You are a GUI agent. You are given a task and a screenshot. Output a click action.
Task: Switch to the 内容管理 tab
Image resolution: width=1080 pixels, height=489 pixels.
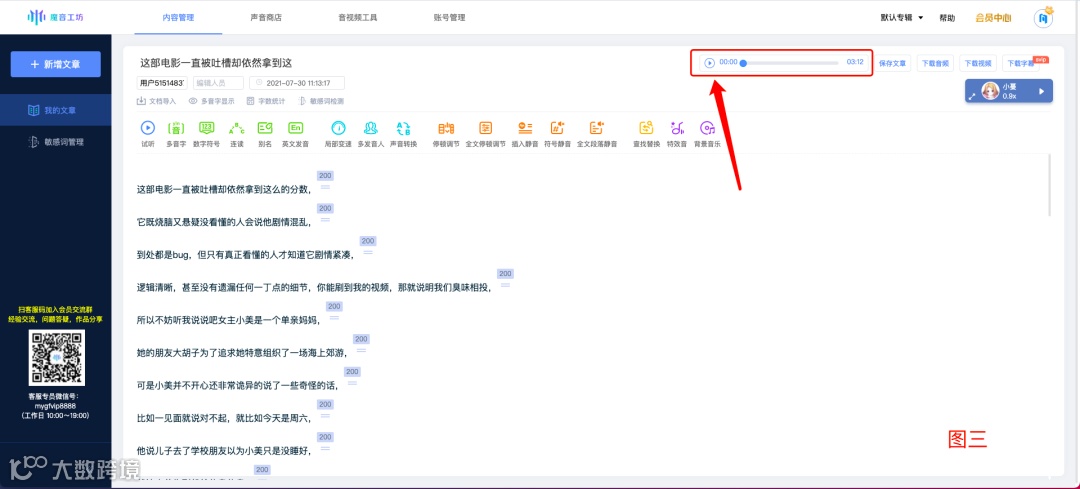178,17
